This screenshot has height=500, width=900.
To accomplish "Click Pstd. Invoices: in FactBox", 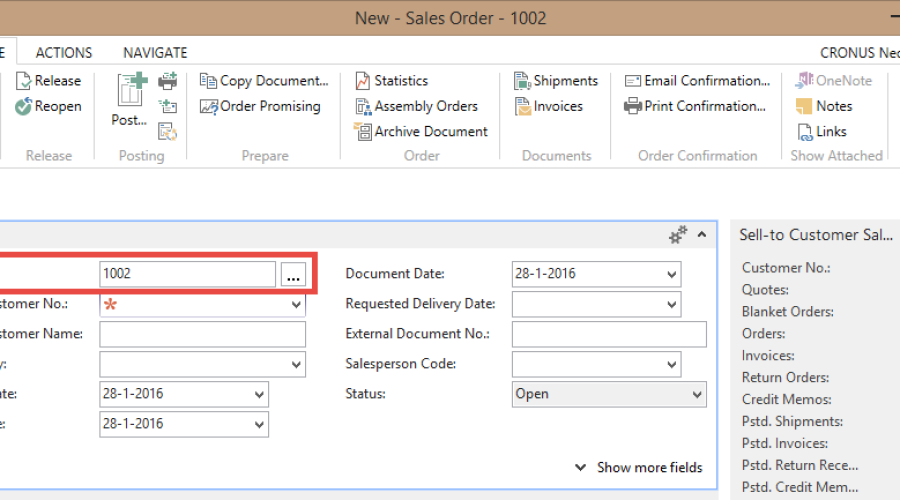I will (785, 443).
